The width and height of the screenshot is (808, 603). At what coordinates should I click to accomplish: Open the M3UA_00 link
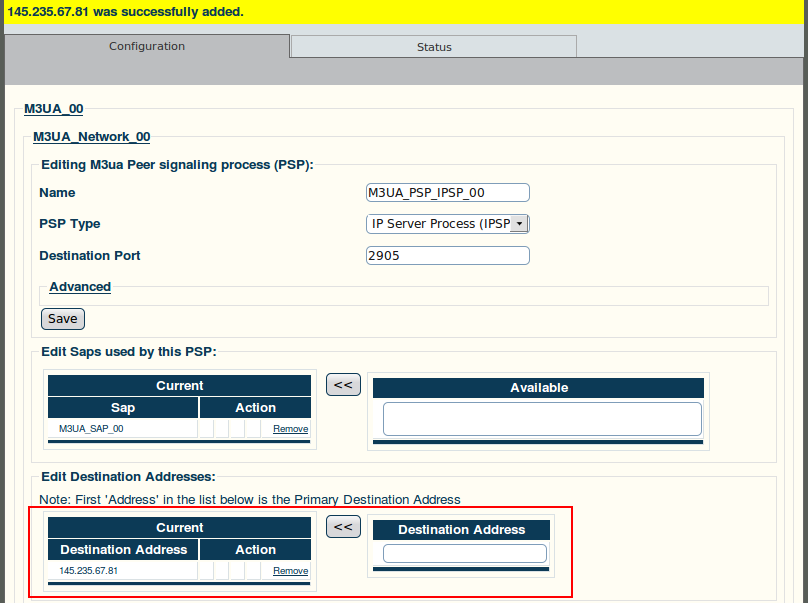[x=54, y=109]
